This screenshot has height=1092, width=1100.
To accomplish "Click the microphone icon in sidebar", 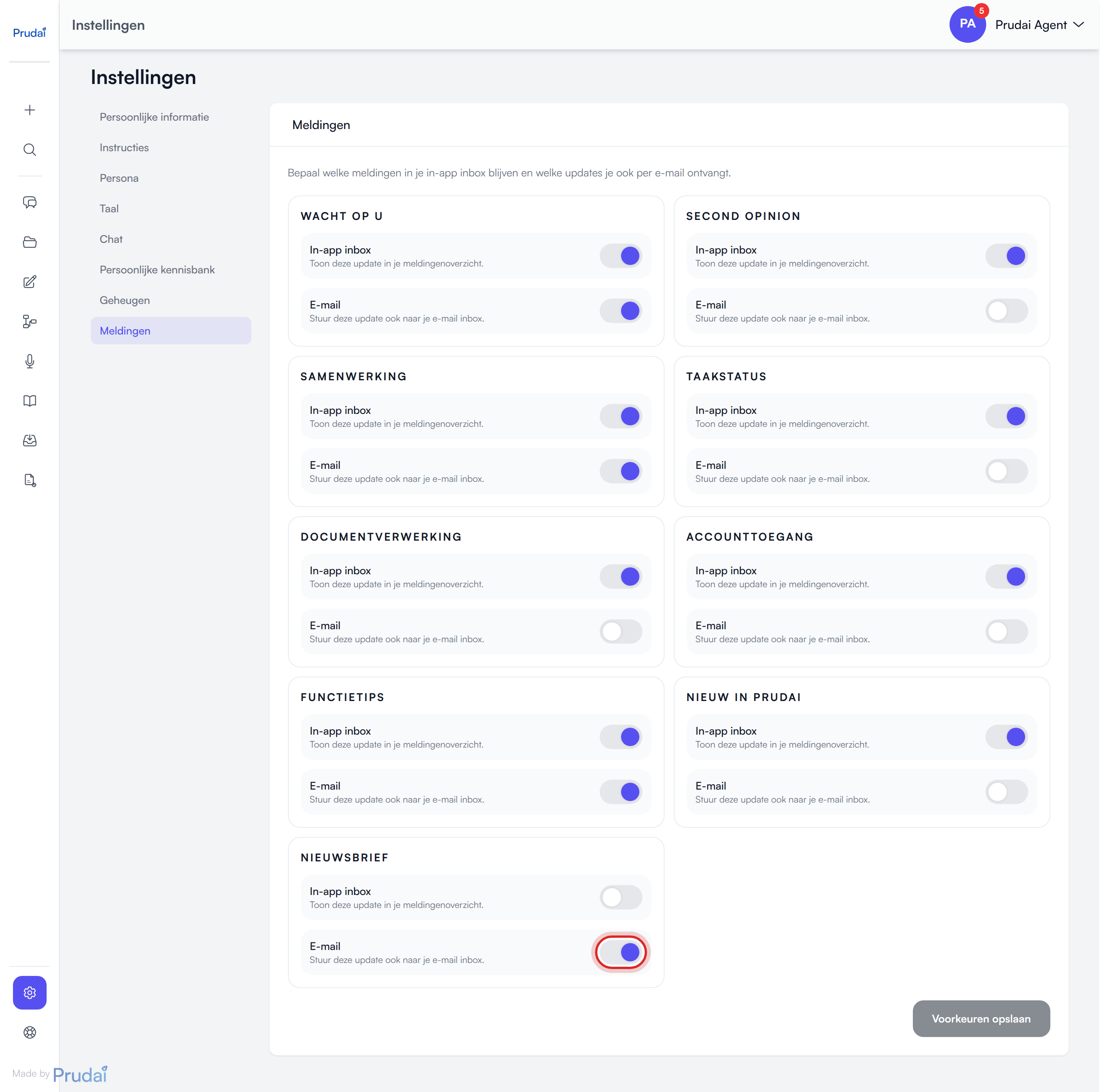I will pyautogui.click(x=30, y=361).
